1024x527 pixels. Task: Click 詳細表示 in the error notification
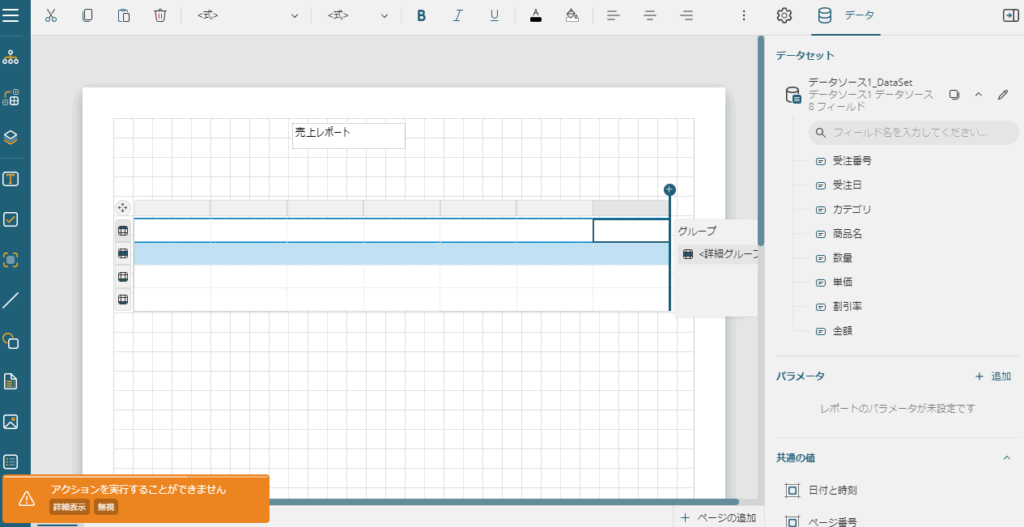pyautogui.click(x=70, y=507)
